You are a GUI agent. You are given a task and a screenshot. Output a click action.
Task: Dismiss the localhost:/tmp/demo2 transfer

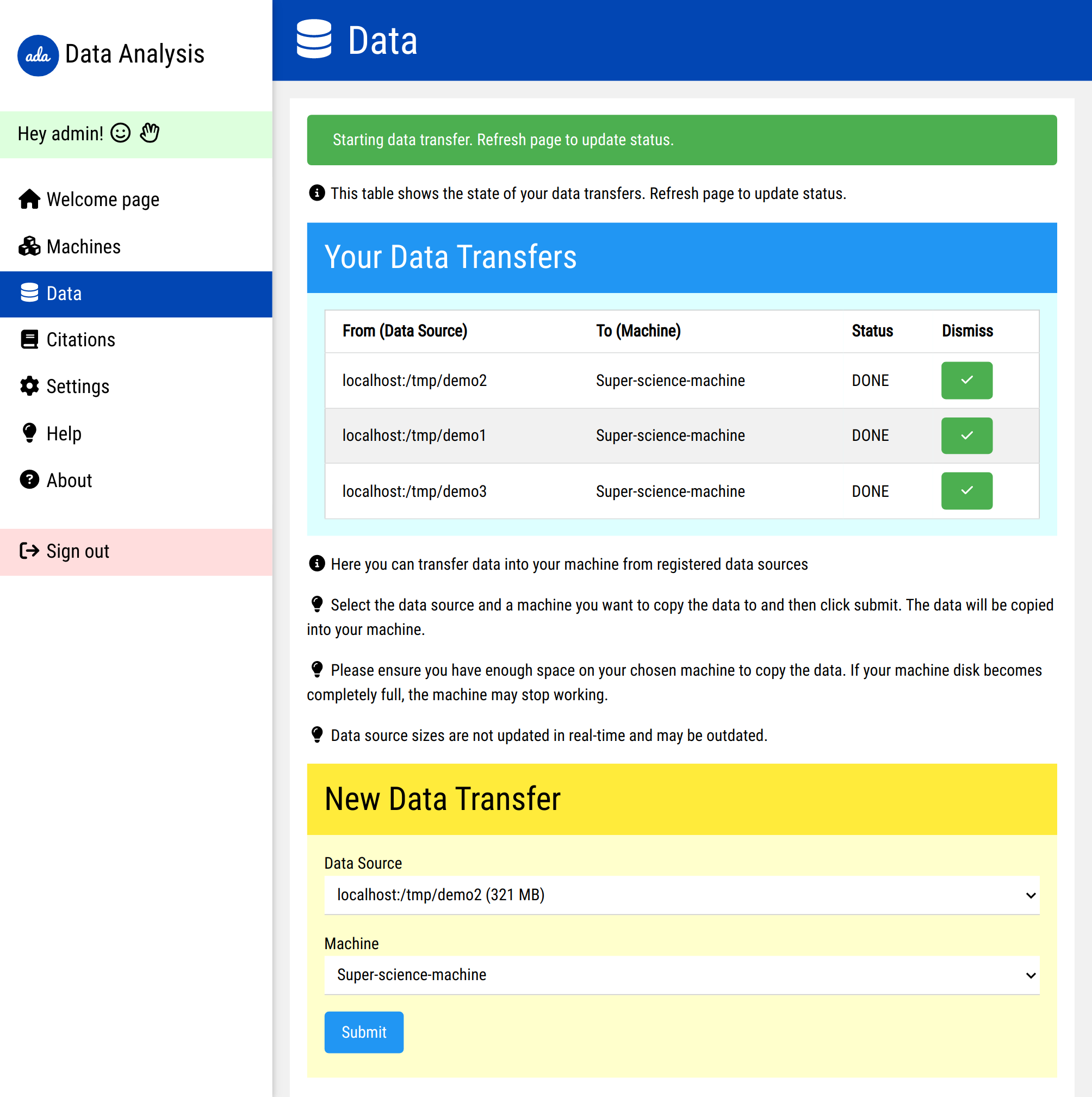click(x=966, y=381)
